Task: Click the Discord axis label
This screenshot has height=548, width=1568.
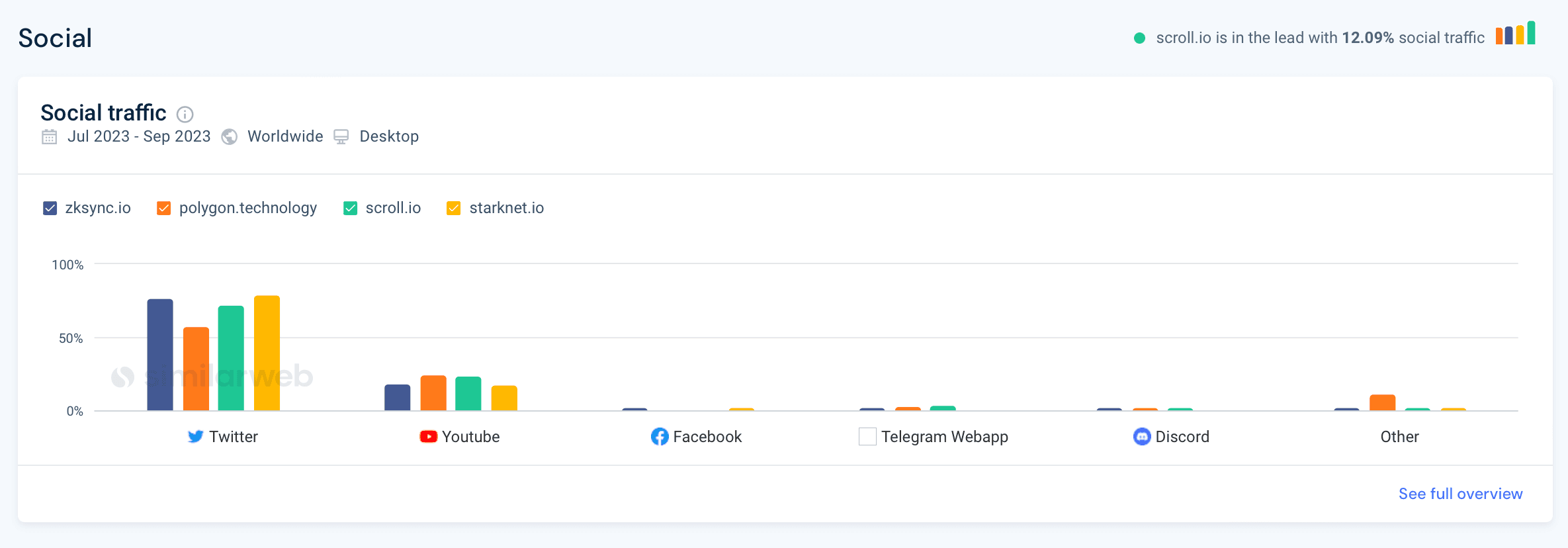Action: click(1182, 437)
